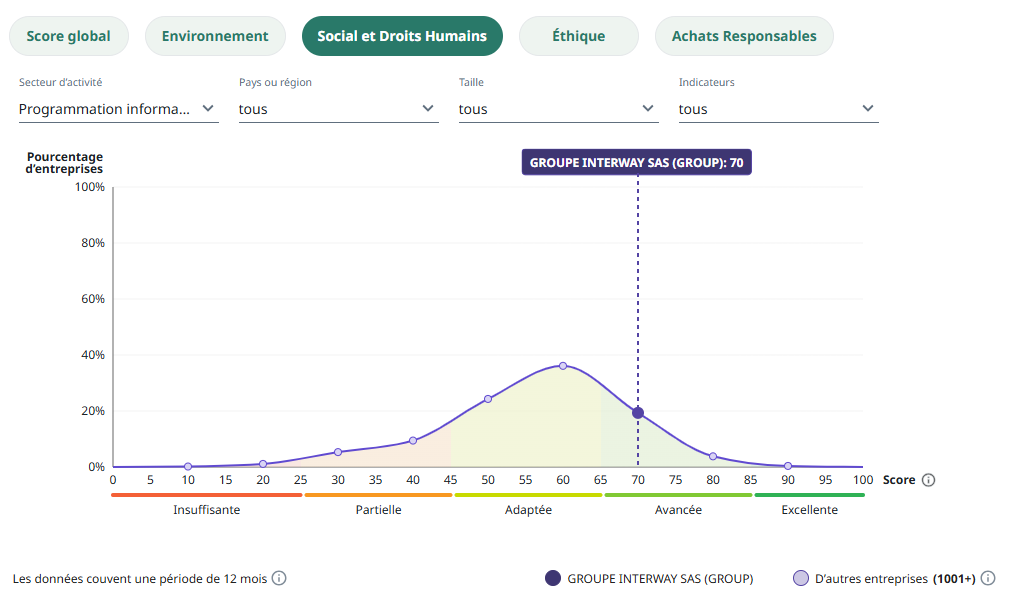
Task: Click the GROUPE INTERWAY SAS legend dot
Action: tap(553, 578)
